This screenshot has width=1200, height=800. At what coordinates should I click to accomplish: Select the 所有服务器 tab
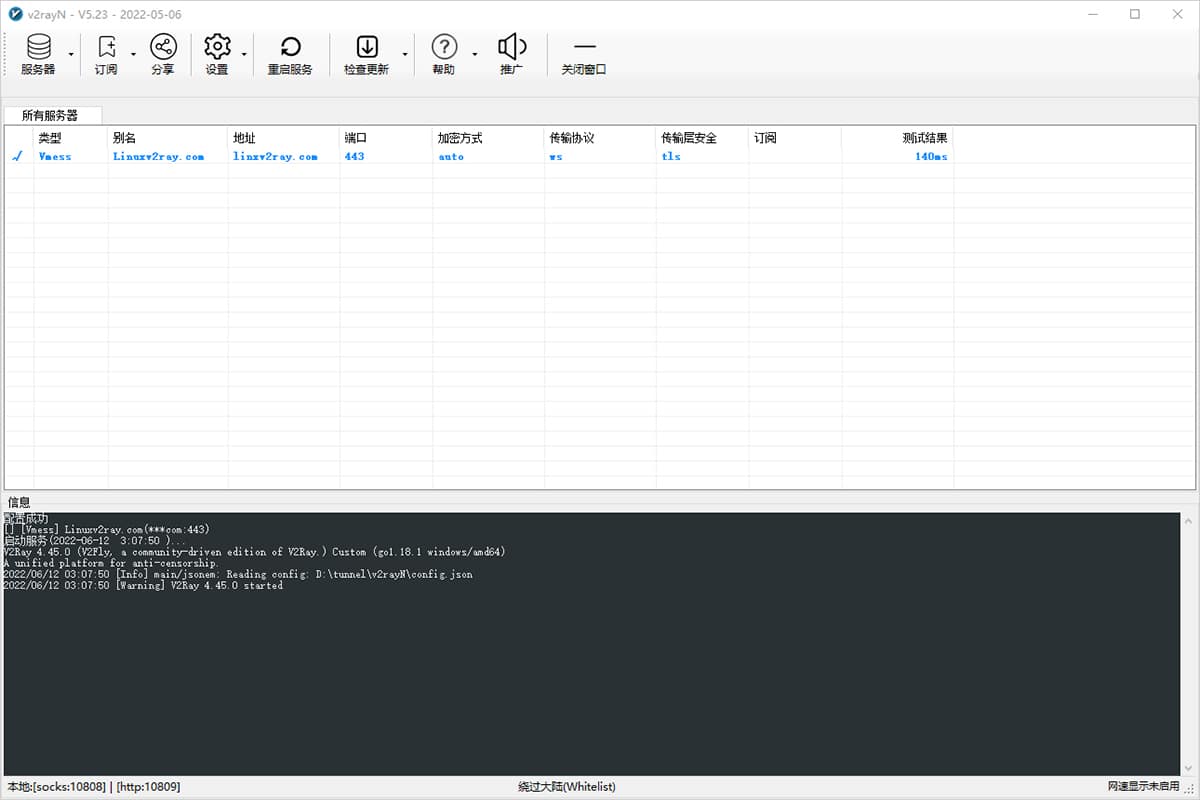(50, 115)
